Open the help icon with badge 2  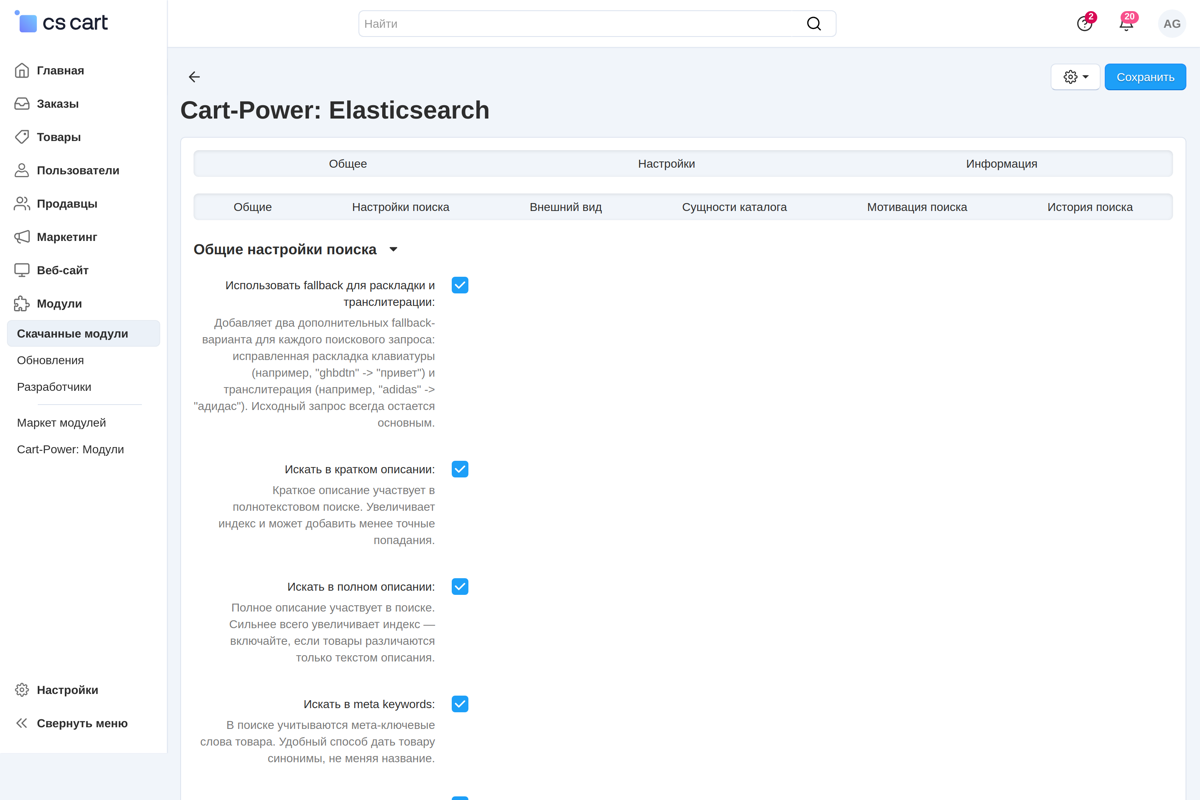[x=1085, y=23]
